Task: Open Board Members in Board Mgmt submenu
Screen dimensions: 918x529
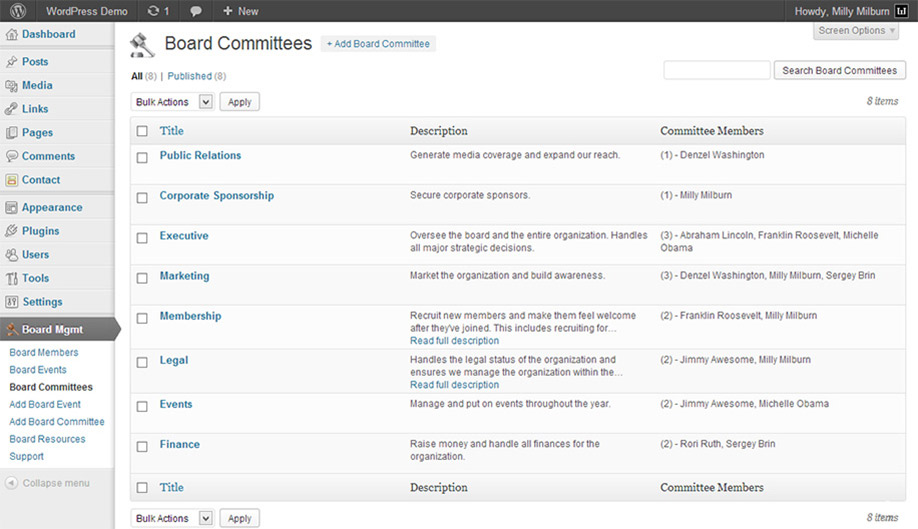Action: [x=44, y=353]
